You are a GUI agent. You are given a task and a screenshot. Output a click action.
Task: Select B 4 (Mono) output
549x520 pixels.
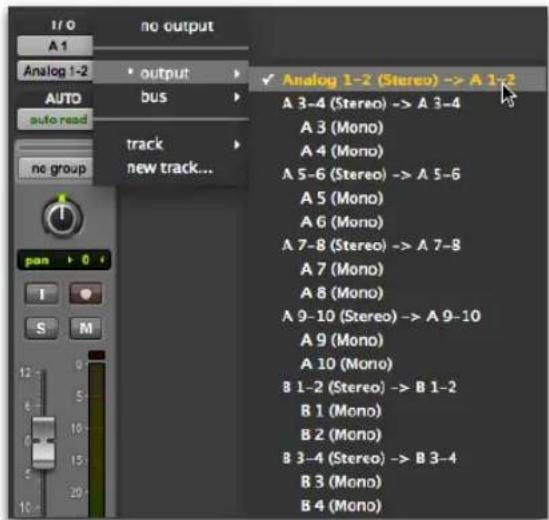point(341,506)
